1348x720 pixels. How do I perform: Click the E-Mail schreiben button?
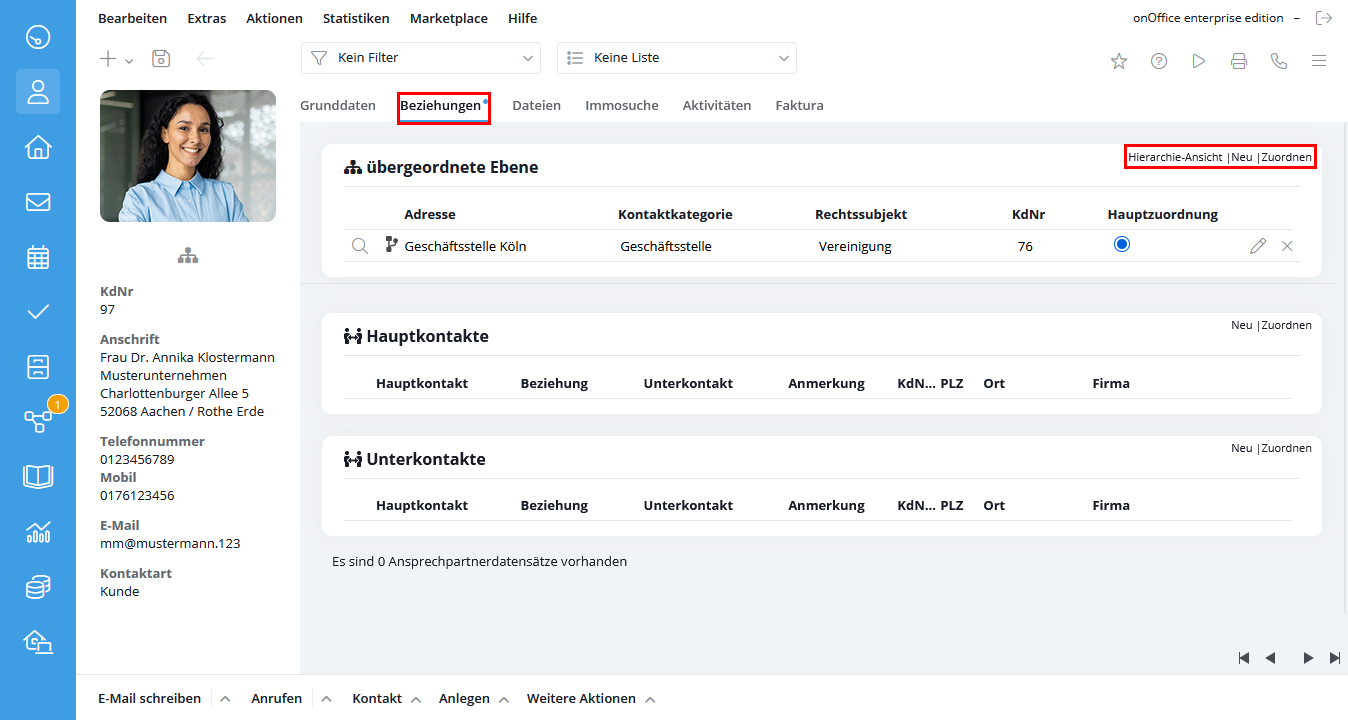(149, 699)
